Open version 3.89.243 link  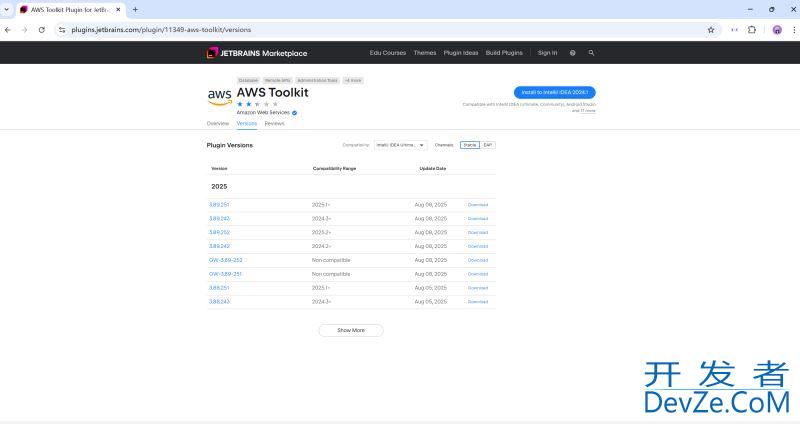219,218
